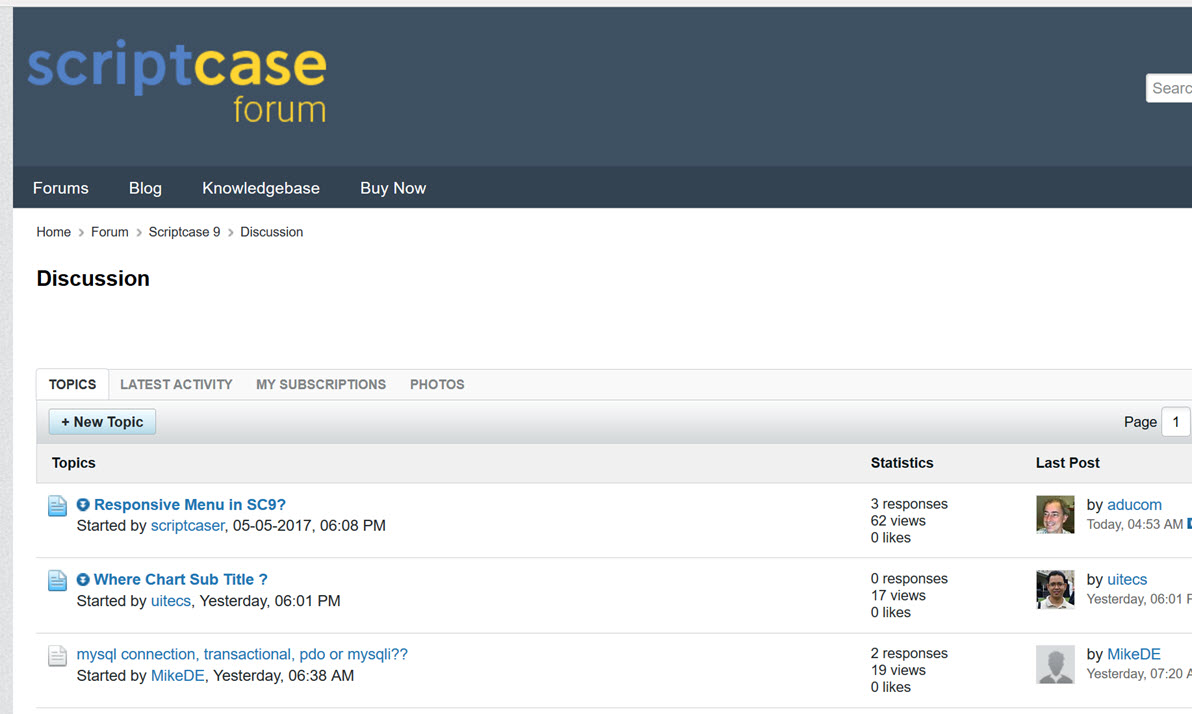Click into the Search field
This screenshot has height=714, width=1192.
1169,88
